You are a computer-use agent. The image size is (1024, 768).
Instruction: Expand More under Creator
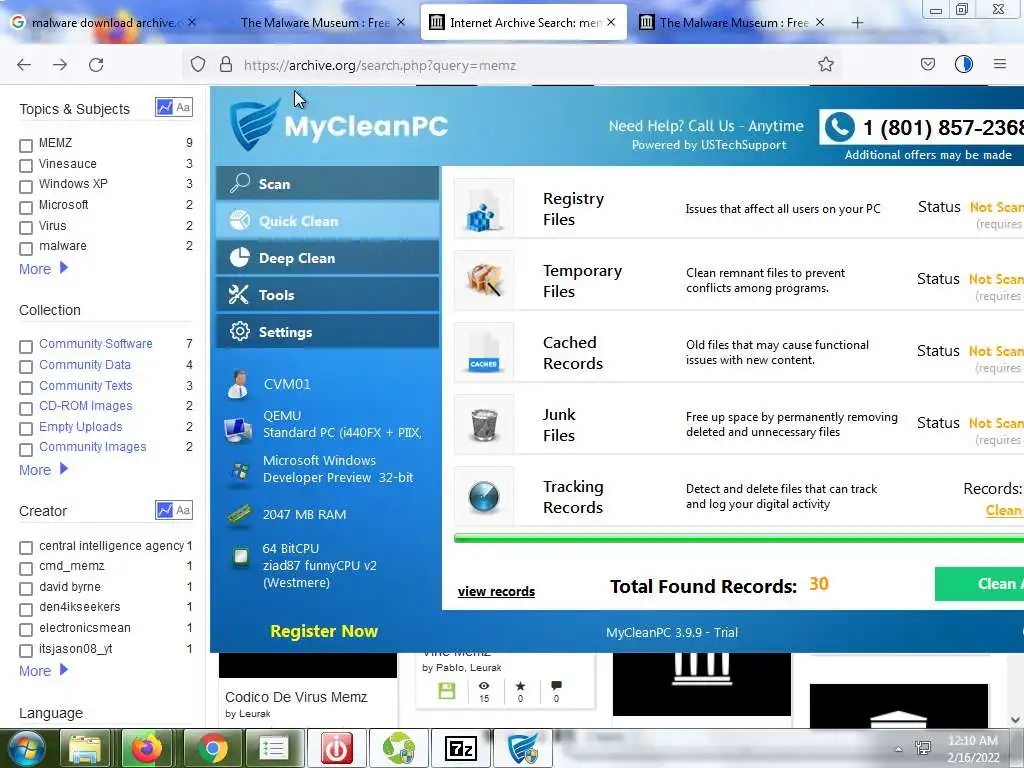coord(43,671)
